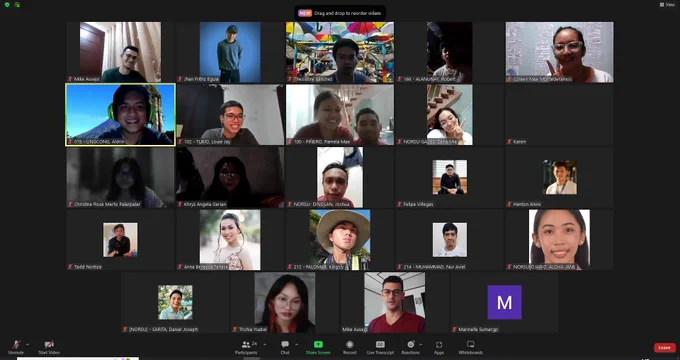Select Anna Benezza's video tile
This screenshot has width=680, height=360.
(230, 239)
